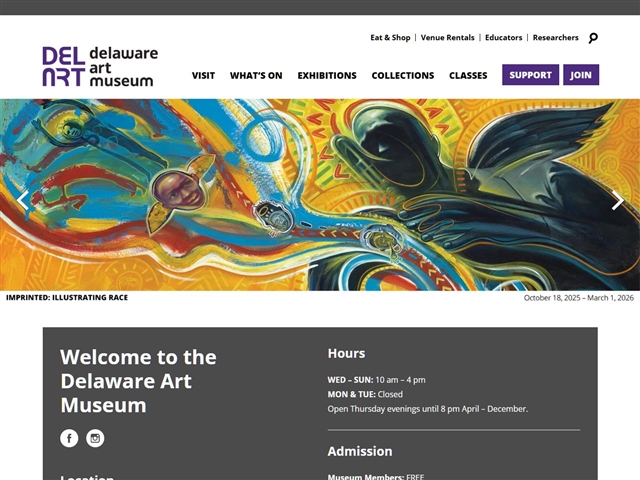Go to previous slide arrow
This screenshot has height=480, width=640.
23,200
